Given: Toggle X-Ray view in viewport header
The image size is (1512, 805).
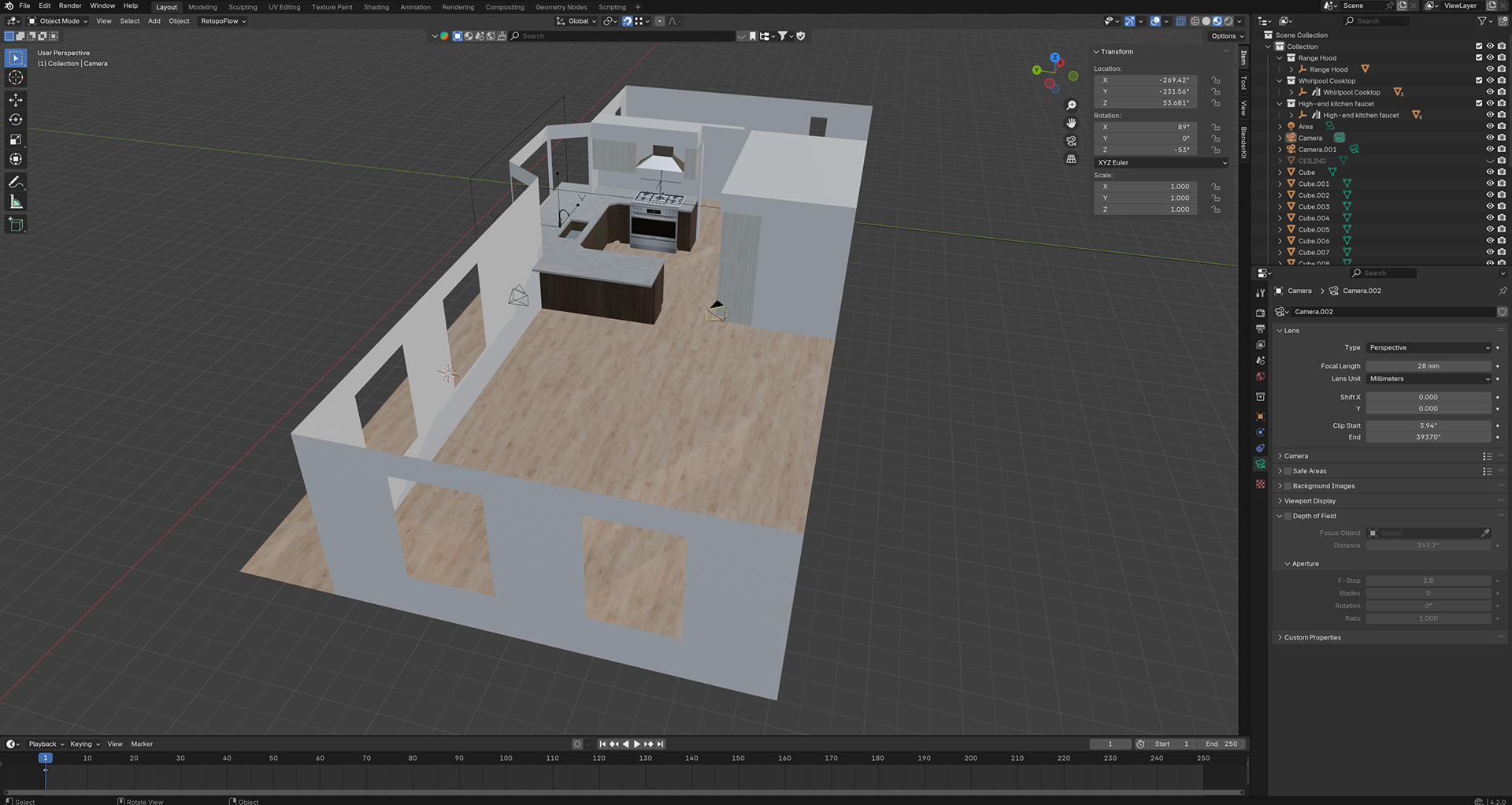Looking at the screenshot, I should click(x=1180, y=21).
